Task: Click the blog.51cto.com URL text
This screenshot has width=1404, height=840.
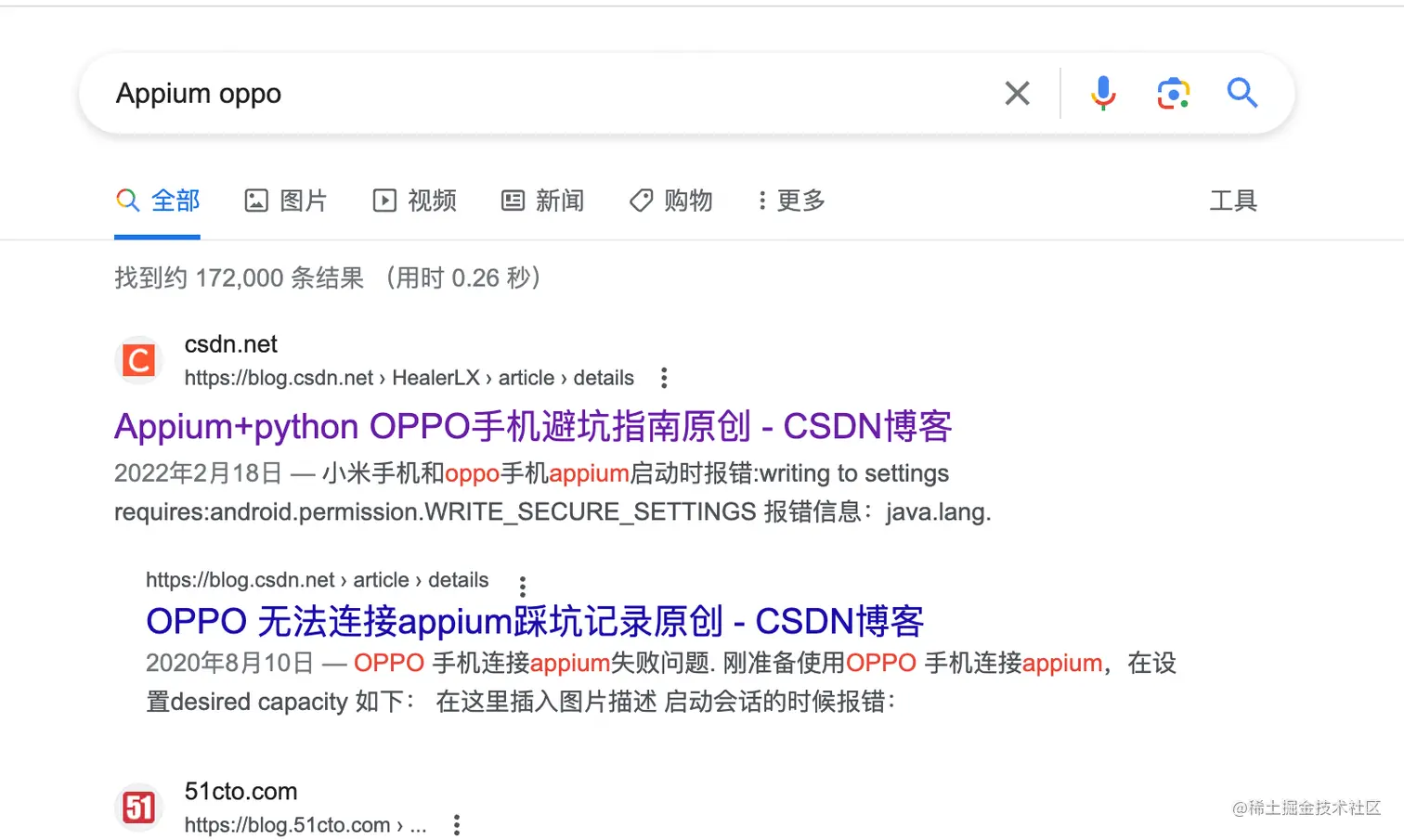Action: click(305, 825)
